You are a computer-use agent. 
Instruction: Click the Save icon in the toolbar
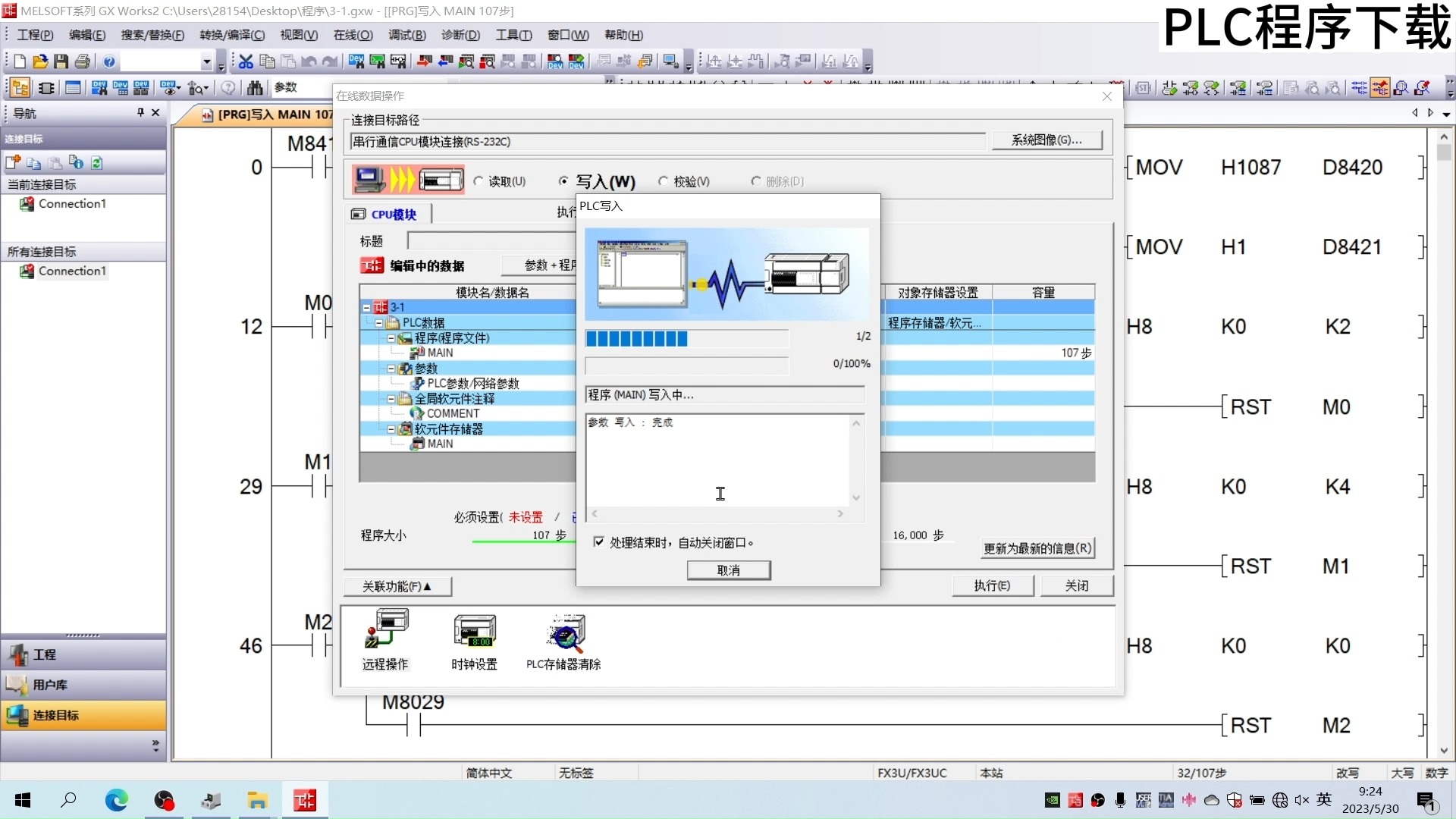tap(61, 61)
